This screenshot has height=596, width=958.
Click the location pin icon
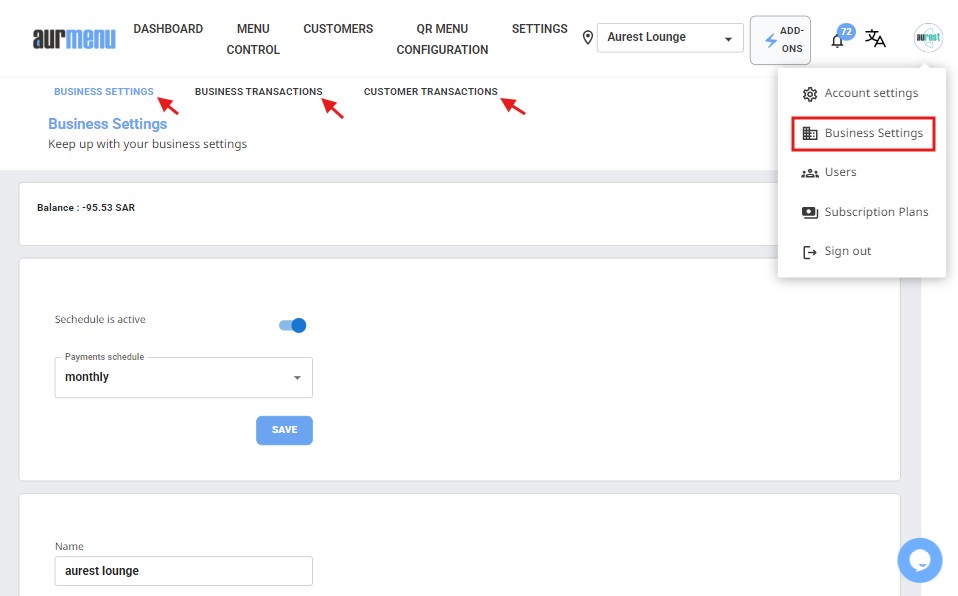click(x=588, y=38)
